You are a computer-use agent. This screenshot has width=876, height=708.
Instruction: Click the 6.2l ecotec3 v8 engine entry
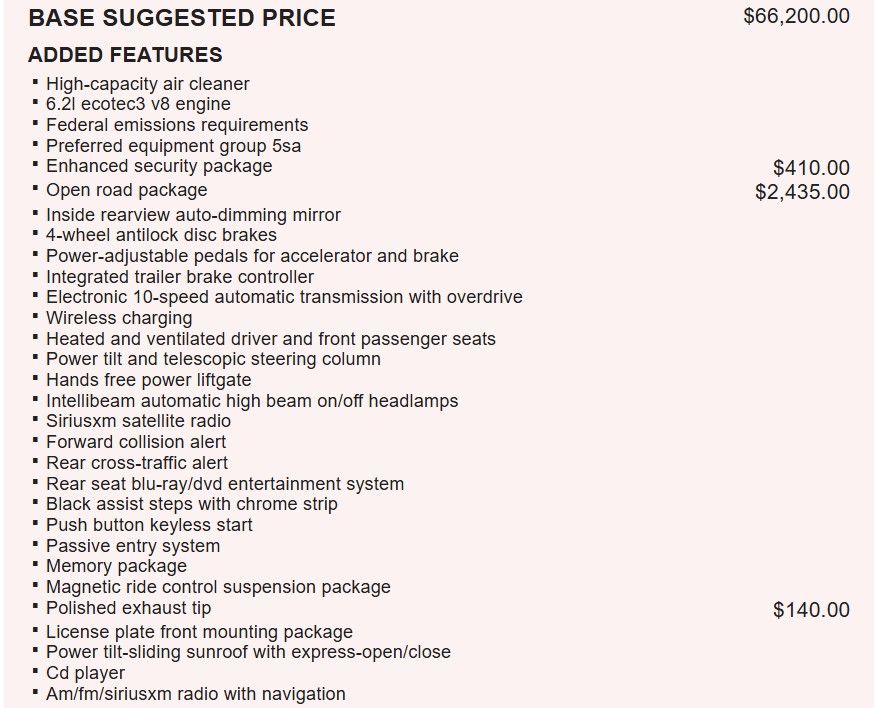(x=138, y=104)
